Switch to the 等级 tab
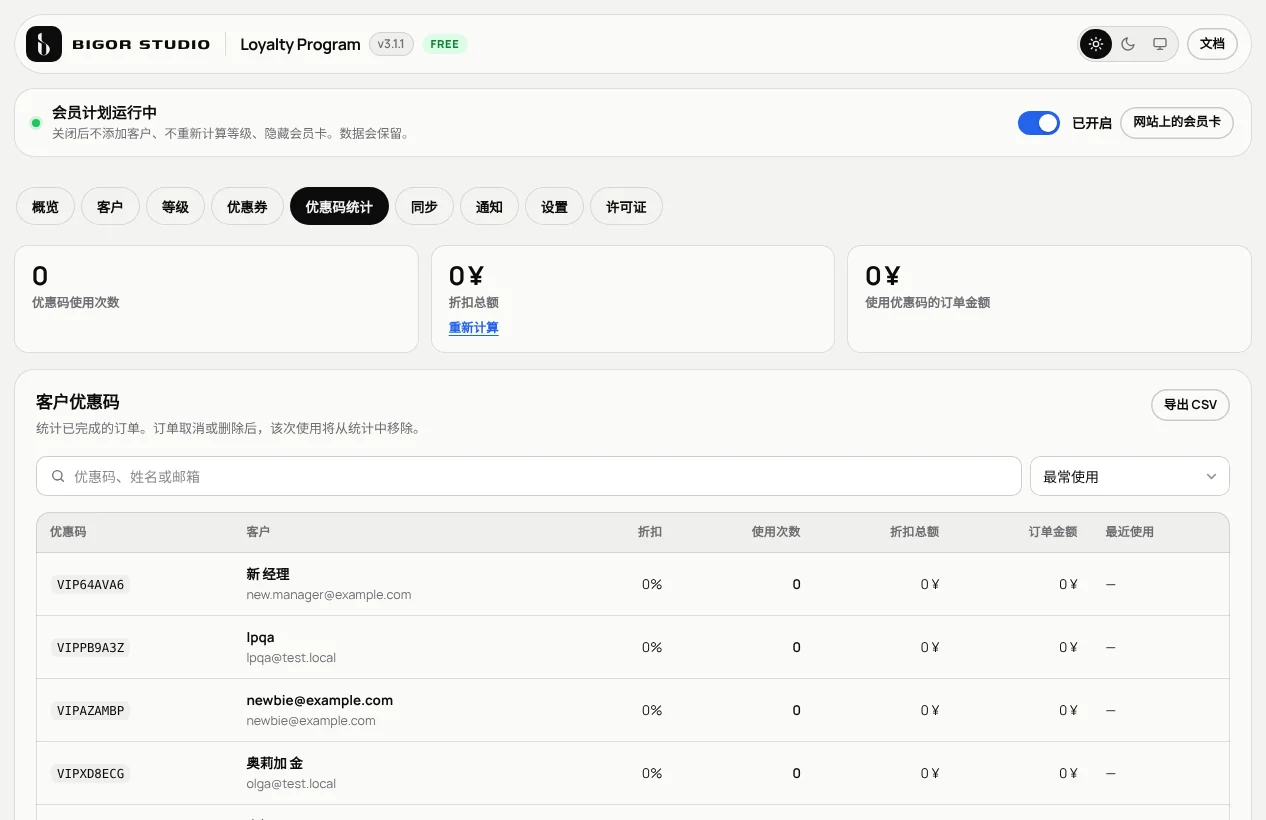The image size is (1266, 820). point(175,207)
